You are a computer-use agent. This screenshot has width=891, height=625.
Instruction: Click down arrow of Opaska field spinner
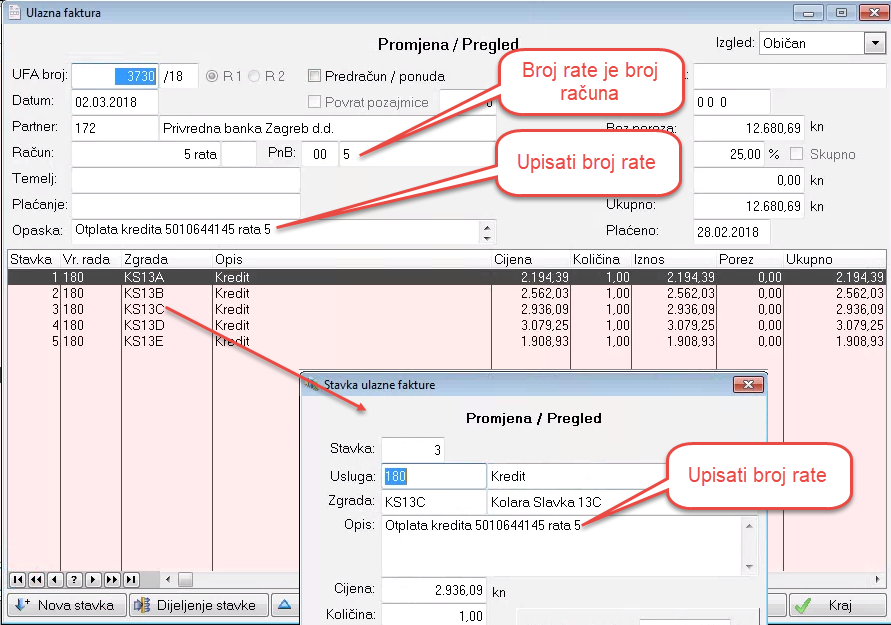click(487, 238)
